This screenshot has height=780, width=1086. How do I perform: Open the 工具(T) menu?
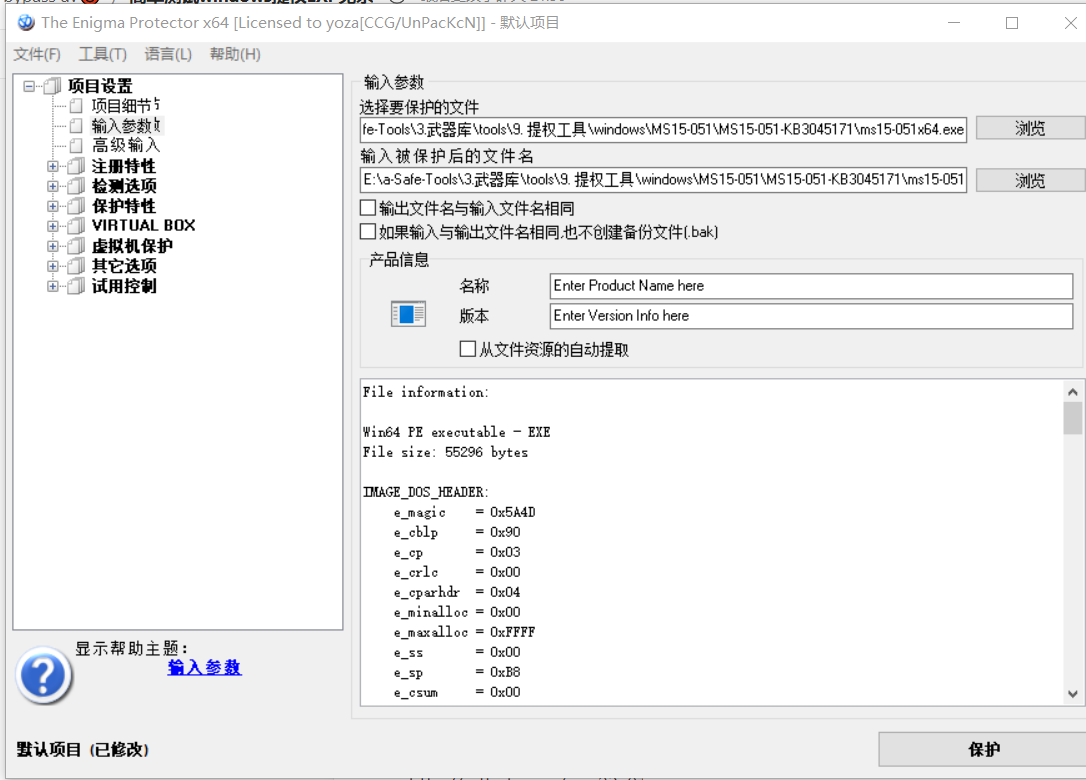(x=103, y=54)
